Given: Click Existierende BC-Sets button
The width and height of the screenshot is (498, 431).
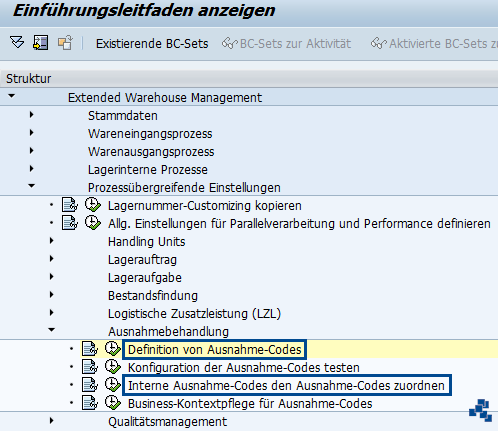Looking at the screenshot, I should point(152,44).
